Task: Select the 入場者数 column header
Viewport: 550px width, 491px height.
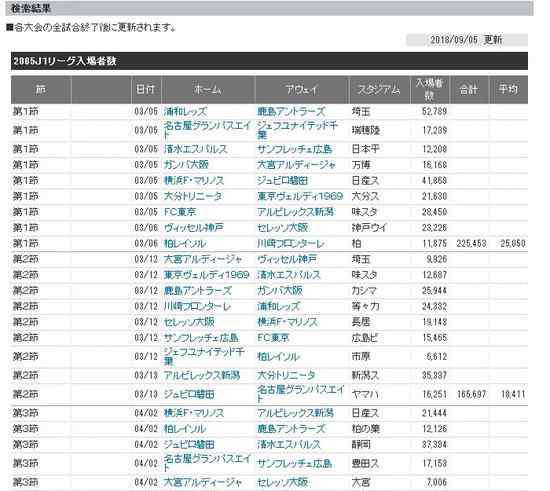Action: pyautogui.click(x=430, y=89)
